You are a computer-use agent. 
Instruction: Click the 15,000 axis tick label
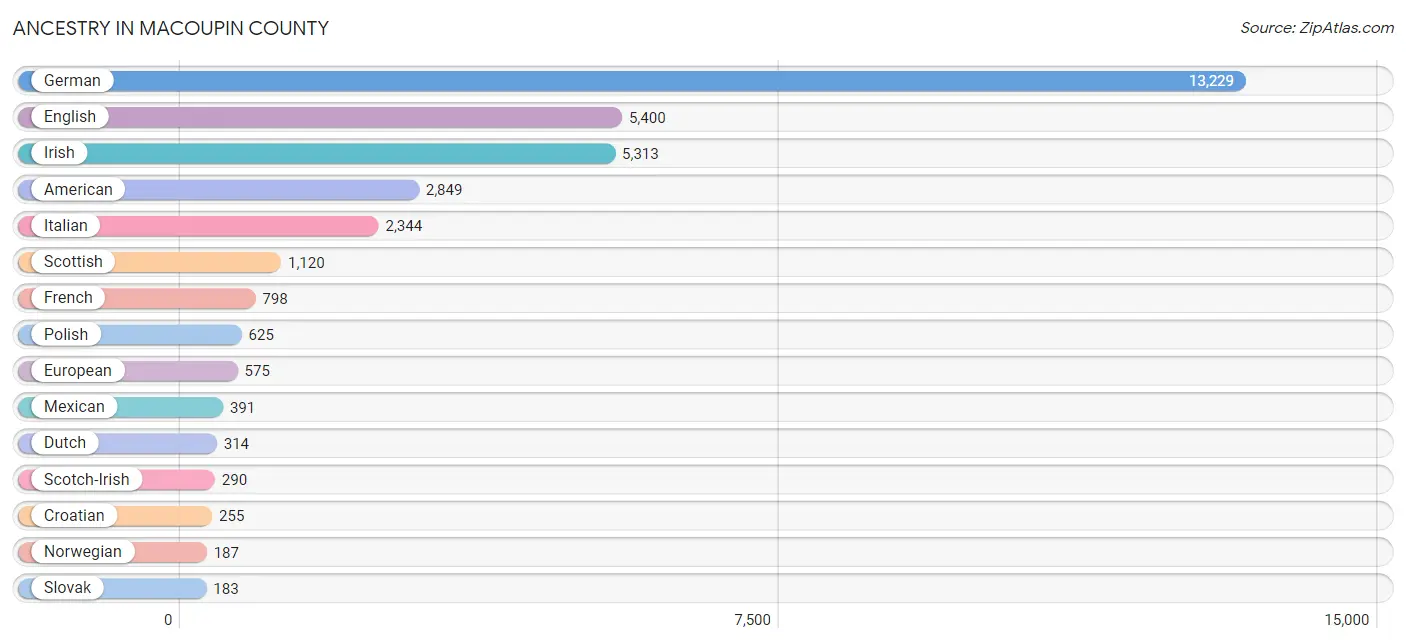click(1346, 620)
